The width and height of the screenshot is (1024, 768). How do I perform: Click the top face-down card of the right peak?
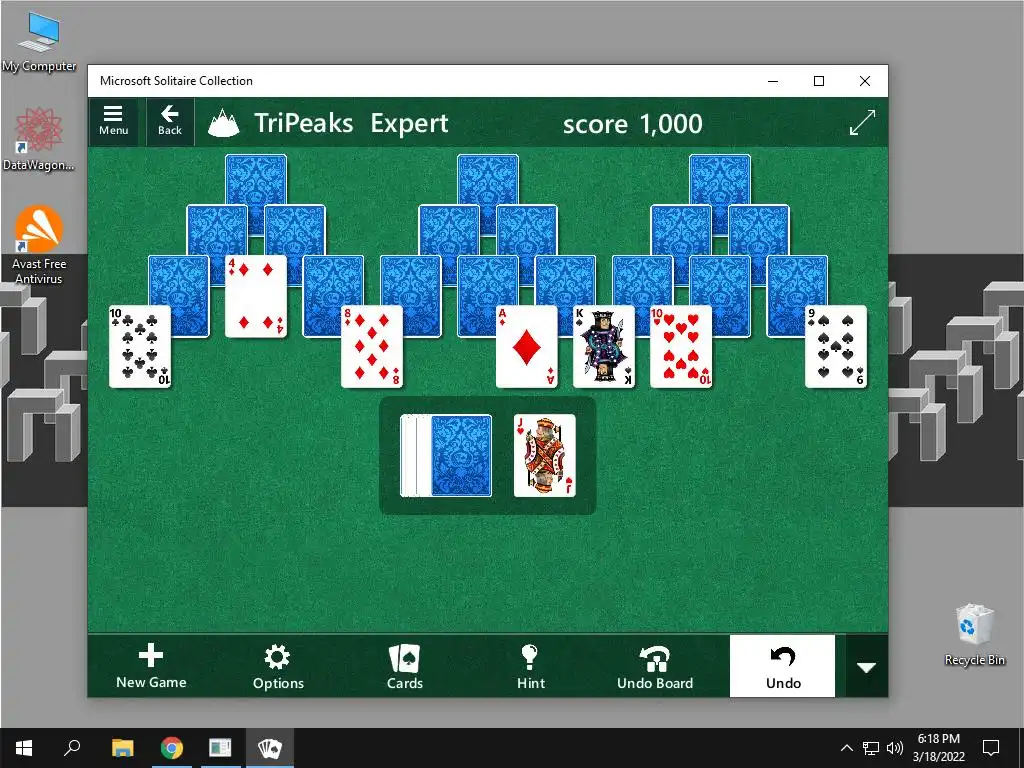click(x=720, y=180)
